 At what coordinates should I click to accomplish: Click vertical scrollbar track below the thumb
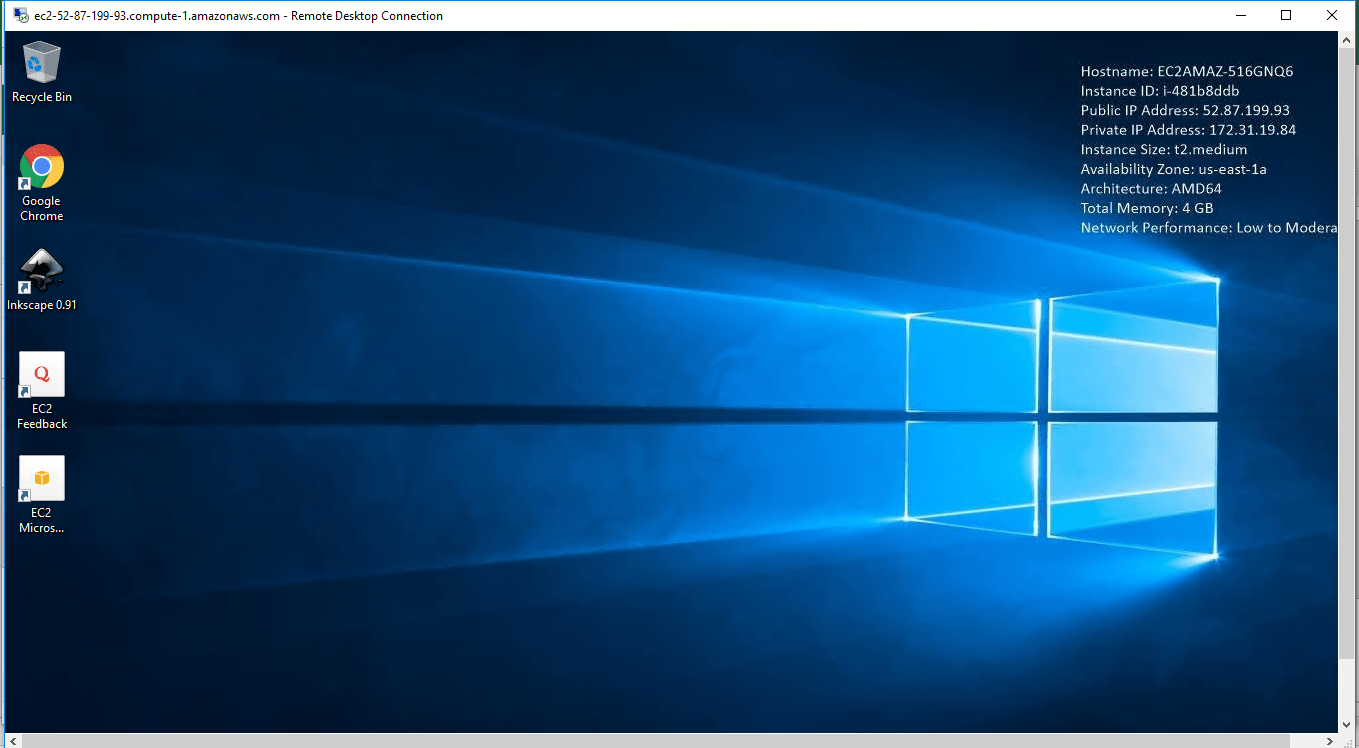click(x=1347, y=690)
